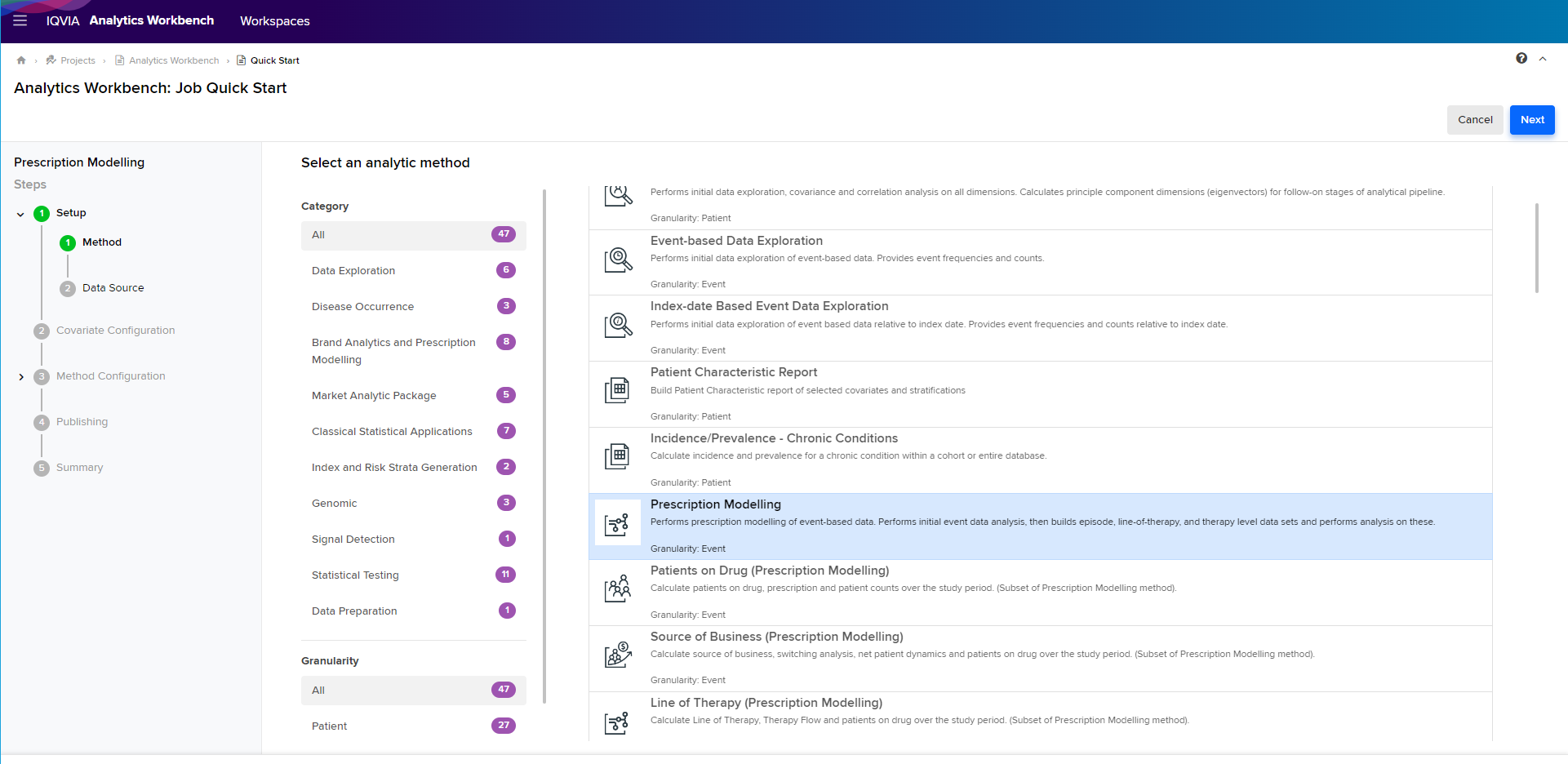Filter by Brand Analytics and Prescription Modelling
1568x764 pixels.
[x=414, y=351]
